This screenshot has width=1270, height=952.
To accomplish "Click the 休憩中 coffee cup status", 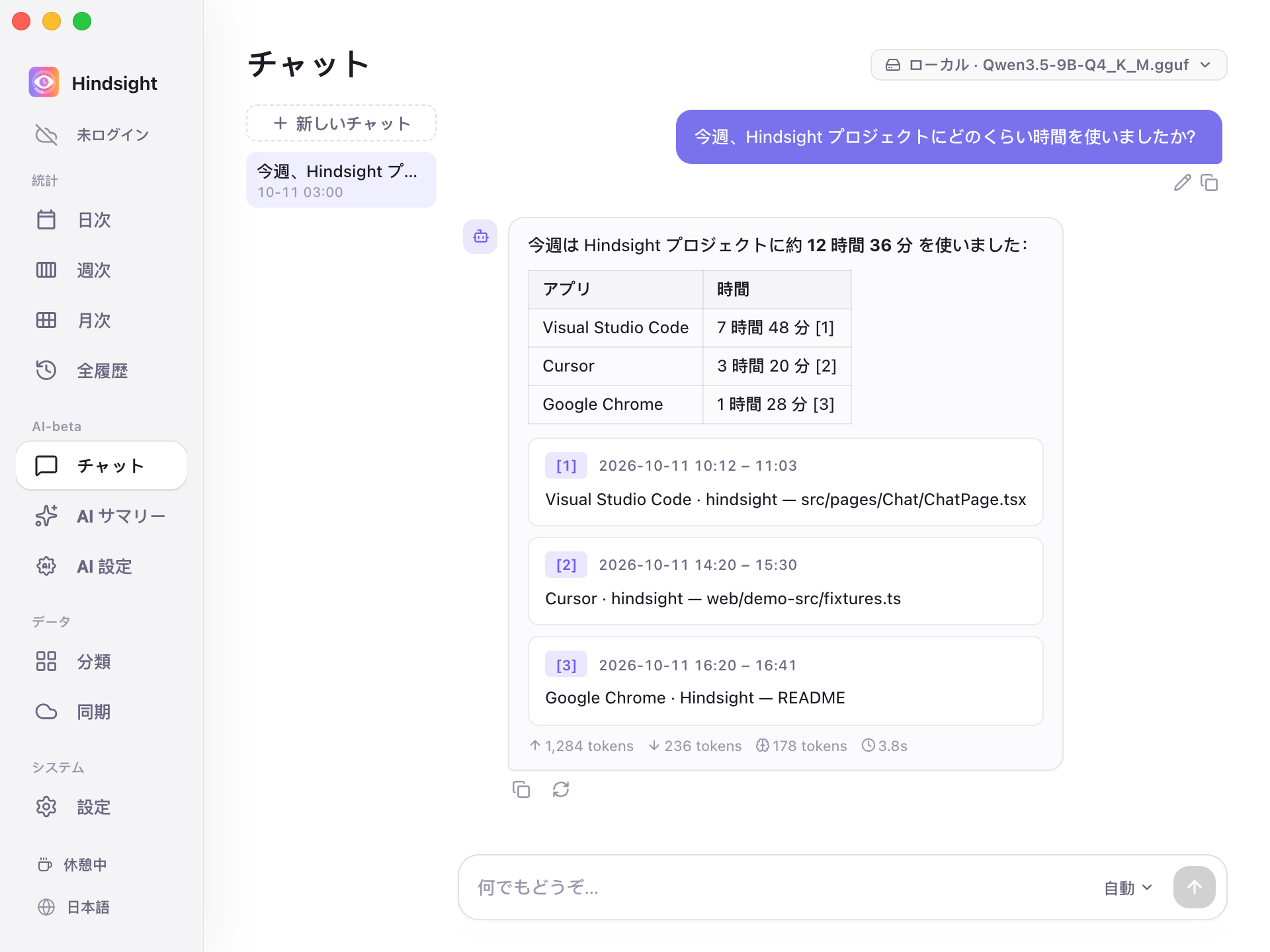I will coord(45,865).
